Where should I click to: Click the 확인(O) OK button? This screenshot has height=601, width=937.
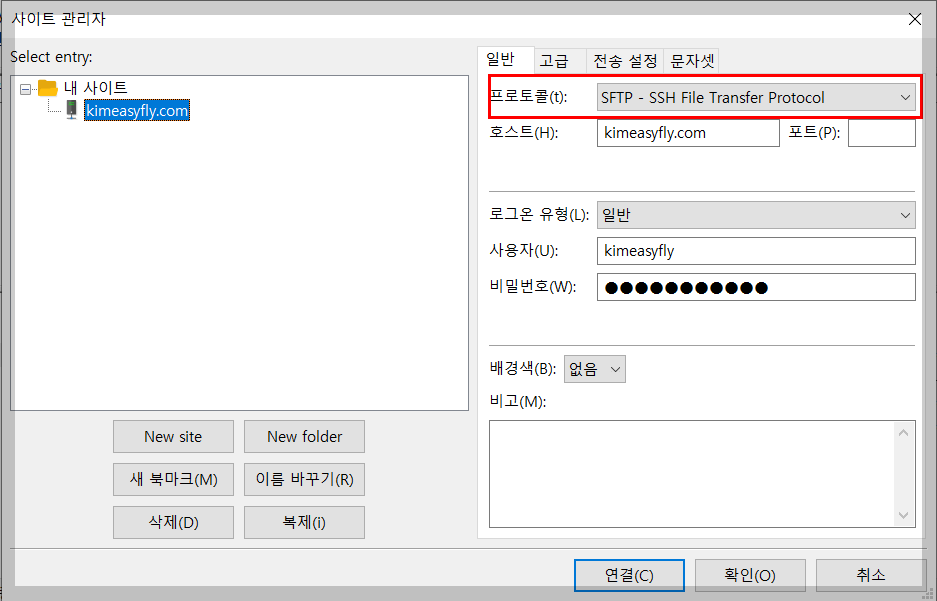click(x=750, y=575)
